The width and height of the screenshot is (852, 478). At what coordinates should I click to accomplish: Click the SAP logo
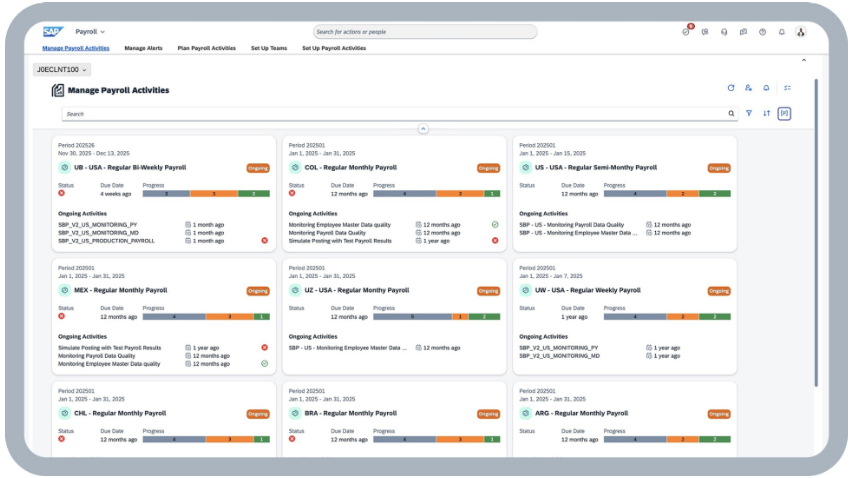click(x=53, y=32)
